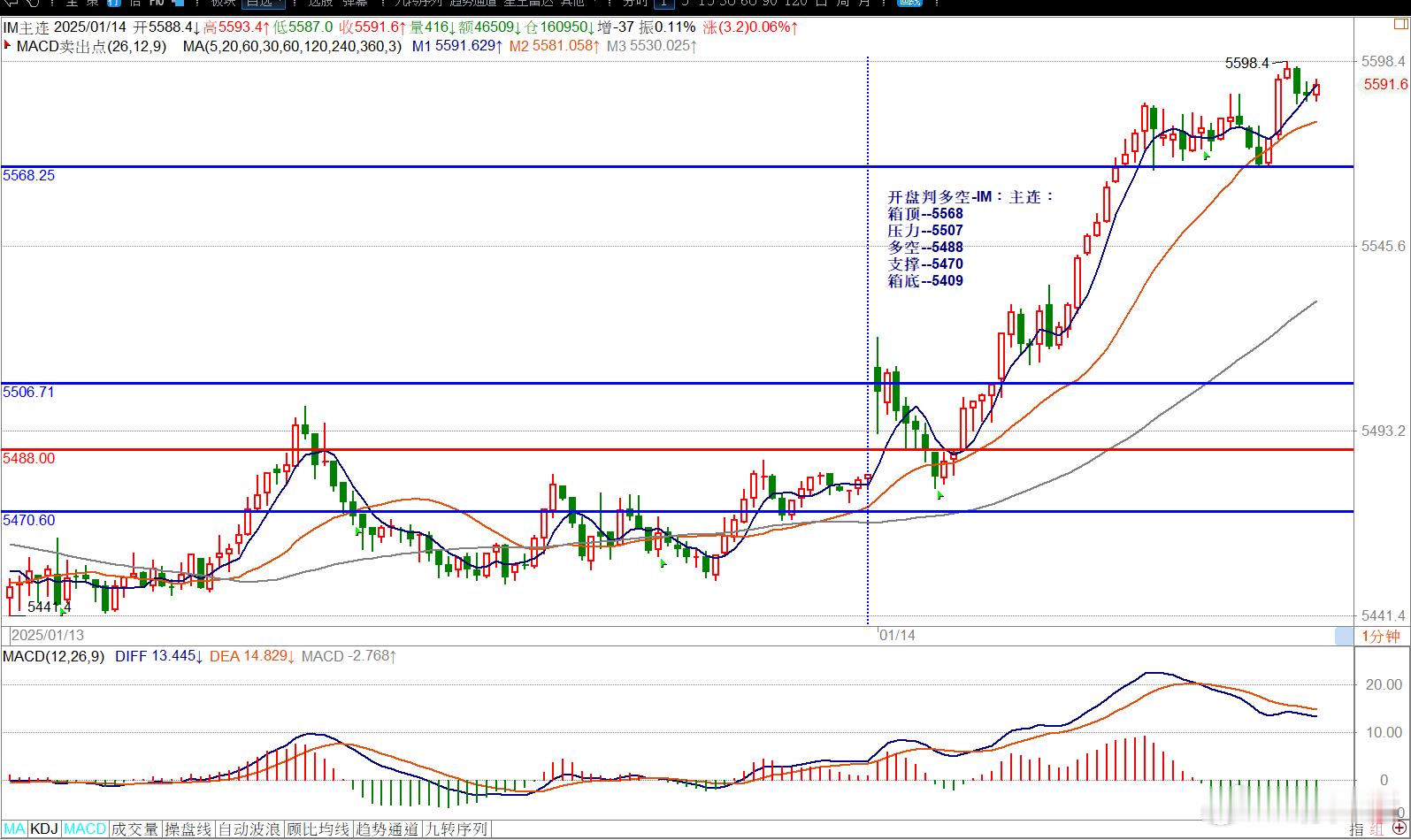1411x840 pixels.
Task: Click the M2 5581.058 moving average value
Action: (x=556, y=45)
